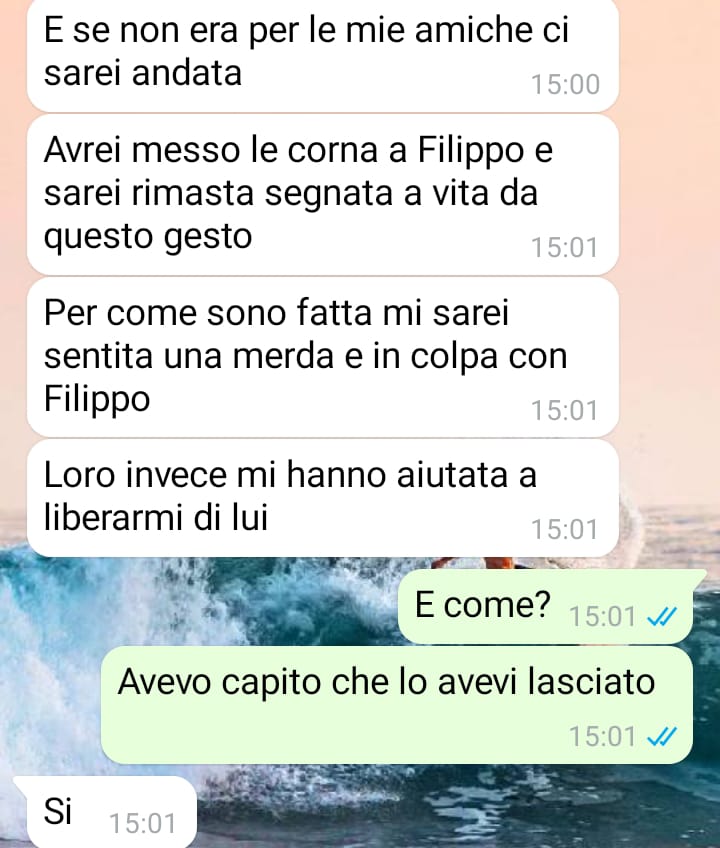Tap the 15:01 timestamp next to 'Si'
720x848 pixels.
(x=143, y=824)
